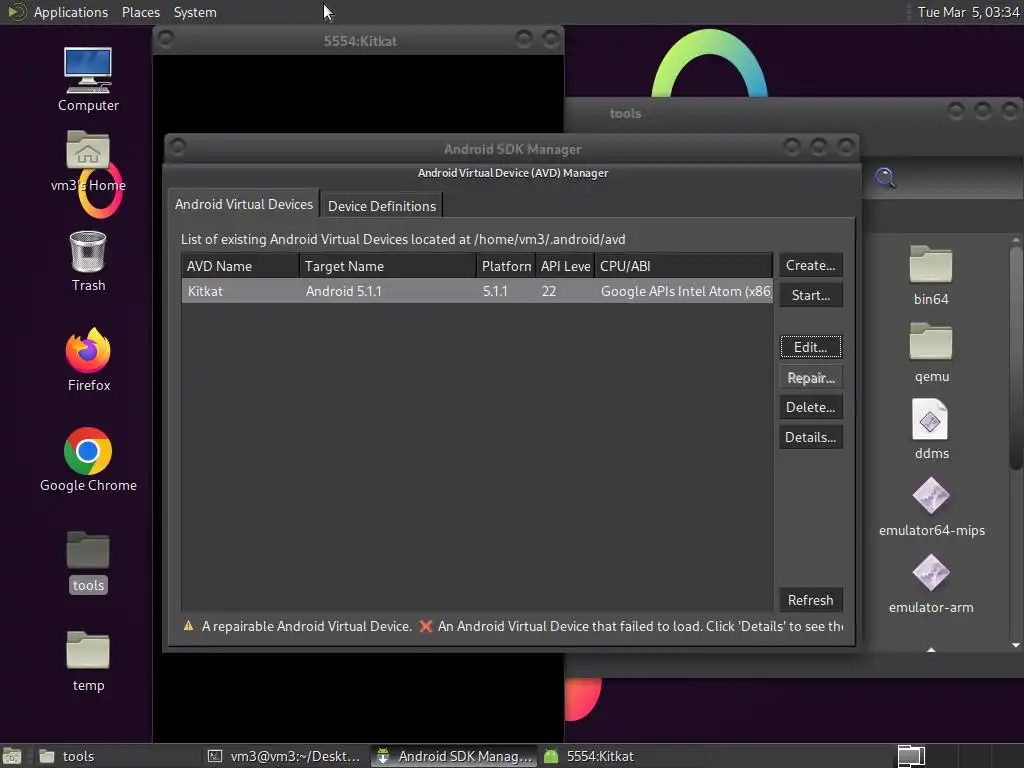
Task: Click the Edit... button
Action: (x=810, y=347)
